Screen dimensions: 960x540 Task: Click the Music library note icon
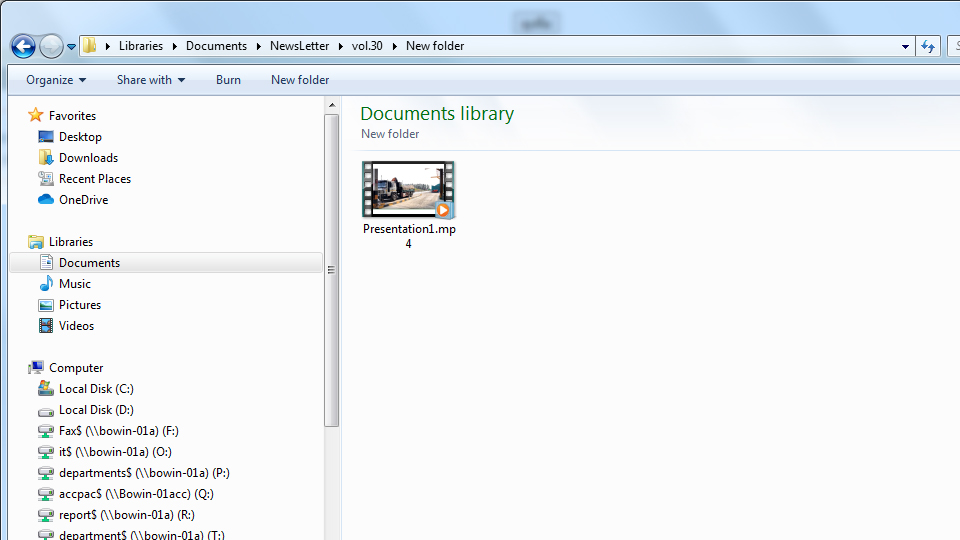46,284
